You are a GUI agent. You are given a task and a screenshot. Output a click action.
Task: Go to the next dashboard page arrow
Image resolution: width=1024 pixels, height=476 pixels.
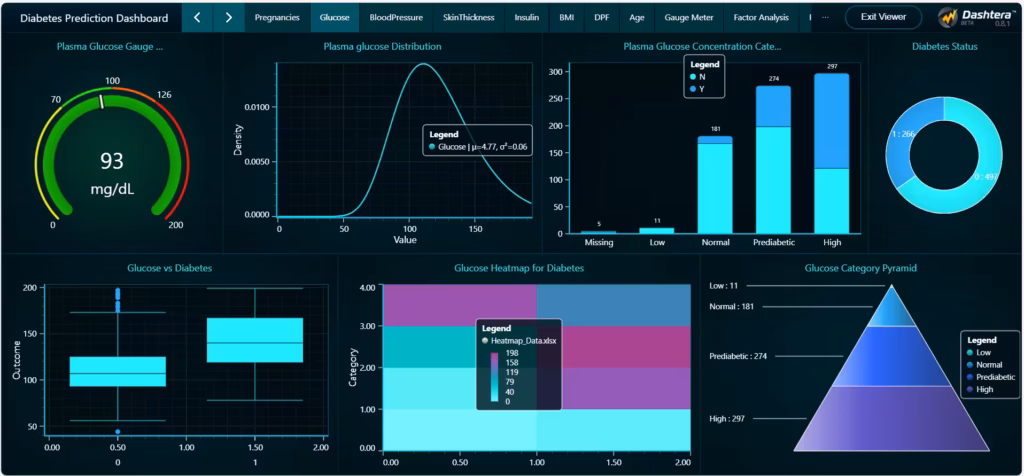[x=229, y=18]
